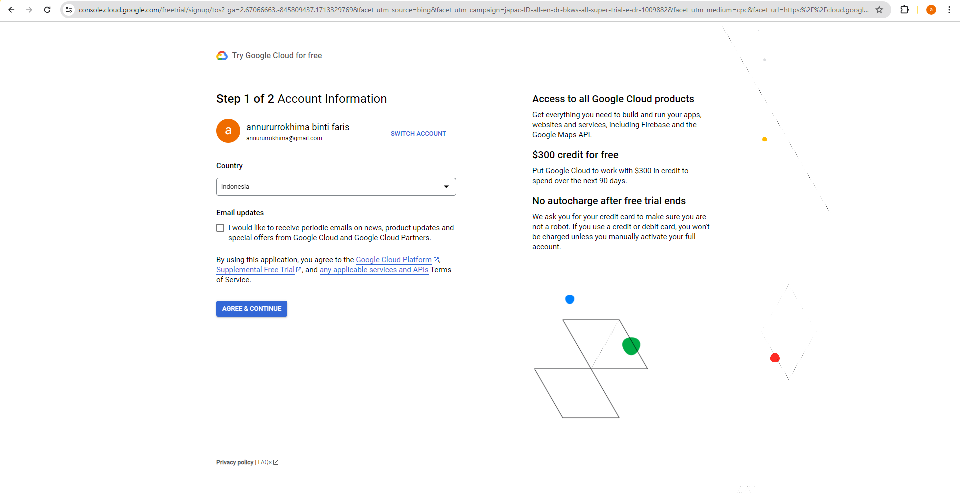
Task: Tick the email updates checkbox
Action: click(220, 228)
